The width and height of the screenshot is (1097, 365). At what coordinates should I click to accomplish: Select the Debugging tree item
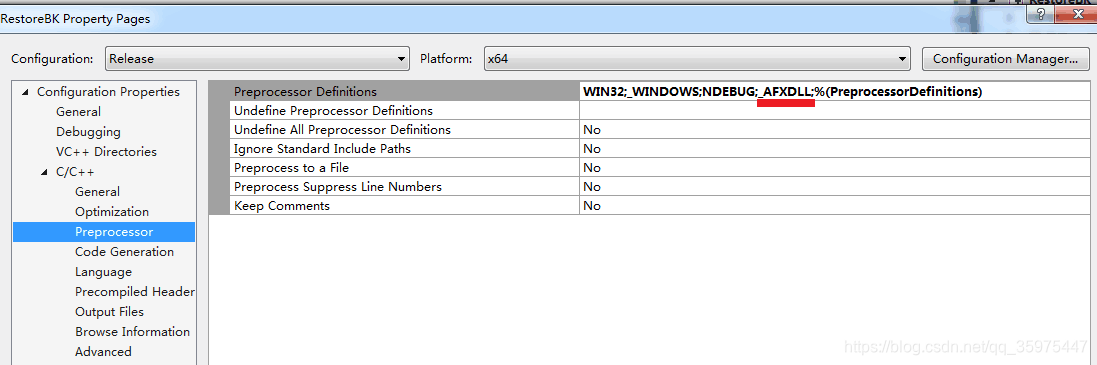click(x=88, y=131)
